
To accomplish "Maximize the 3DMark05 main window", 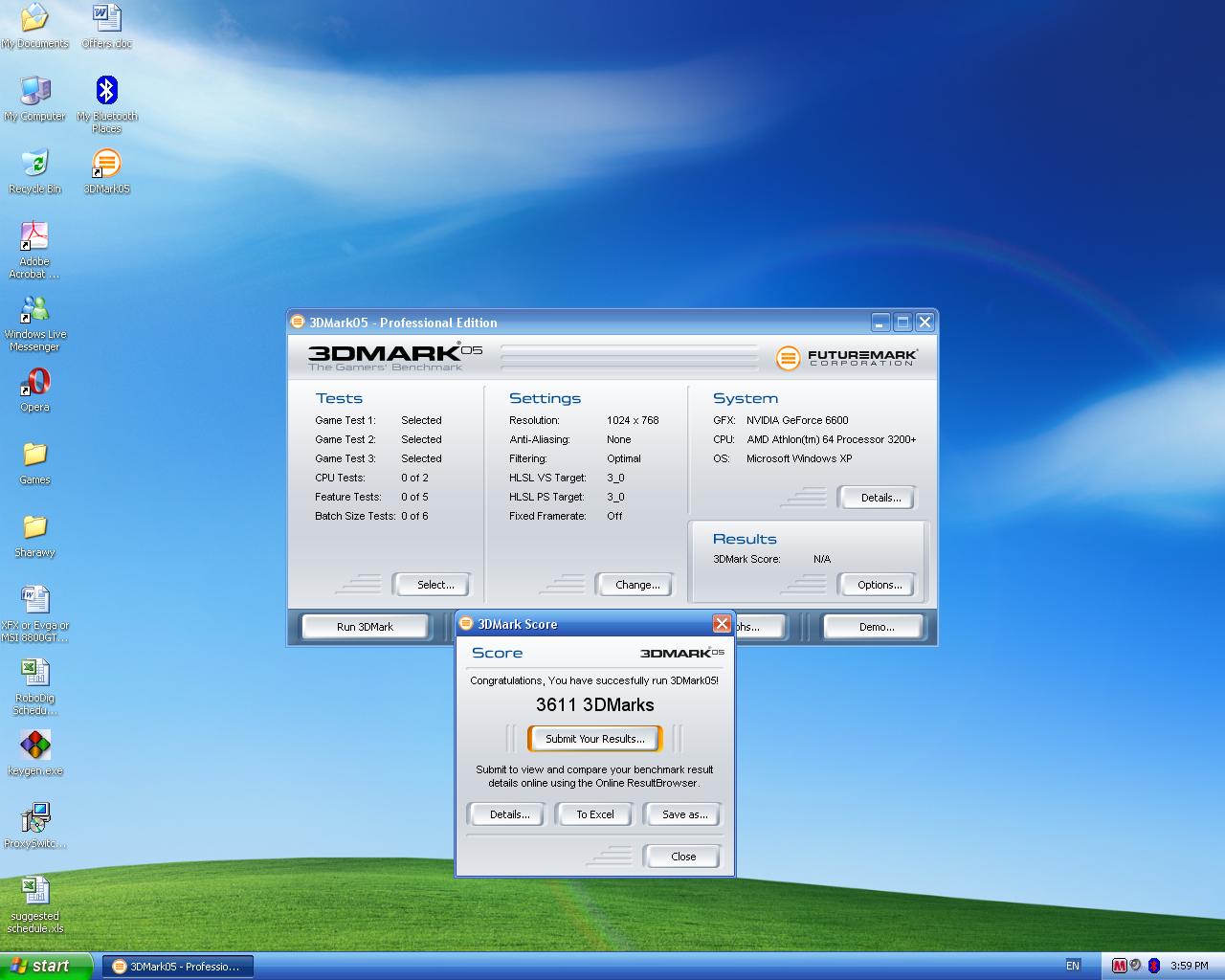I will coord(902,323).
